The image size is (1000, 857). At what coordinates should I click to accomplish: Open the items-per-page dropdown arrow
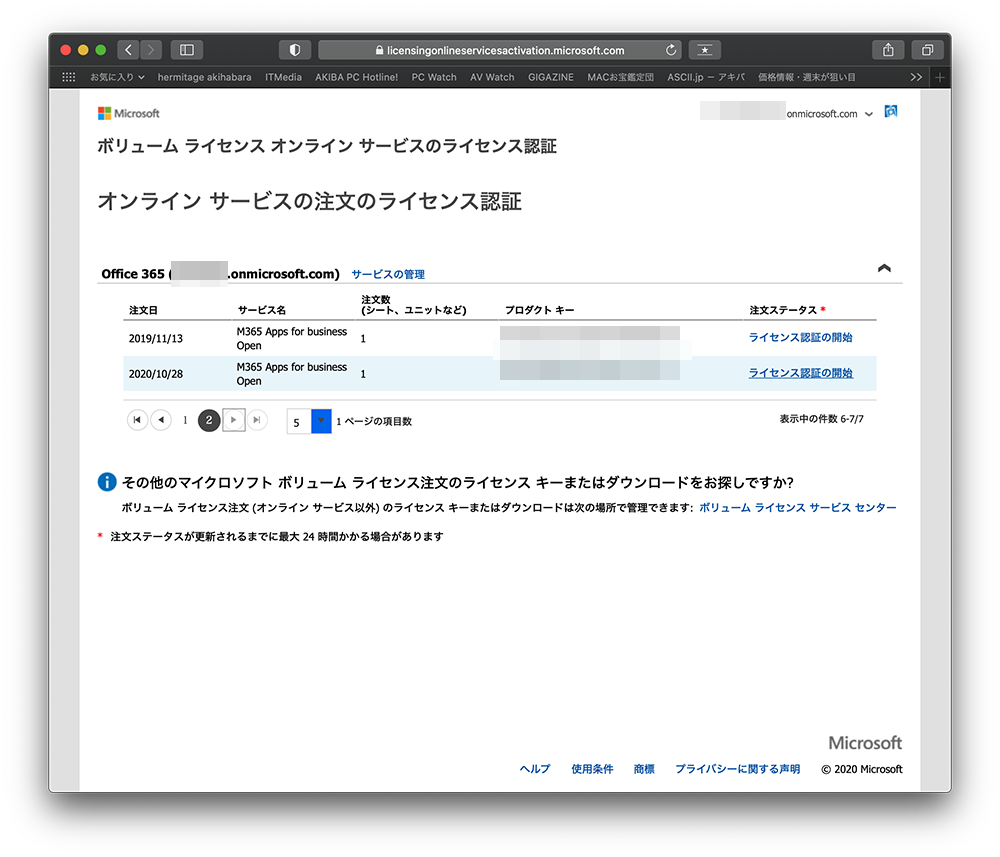321,421
